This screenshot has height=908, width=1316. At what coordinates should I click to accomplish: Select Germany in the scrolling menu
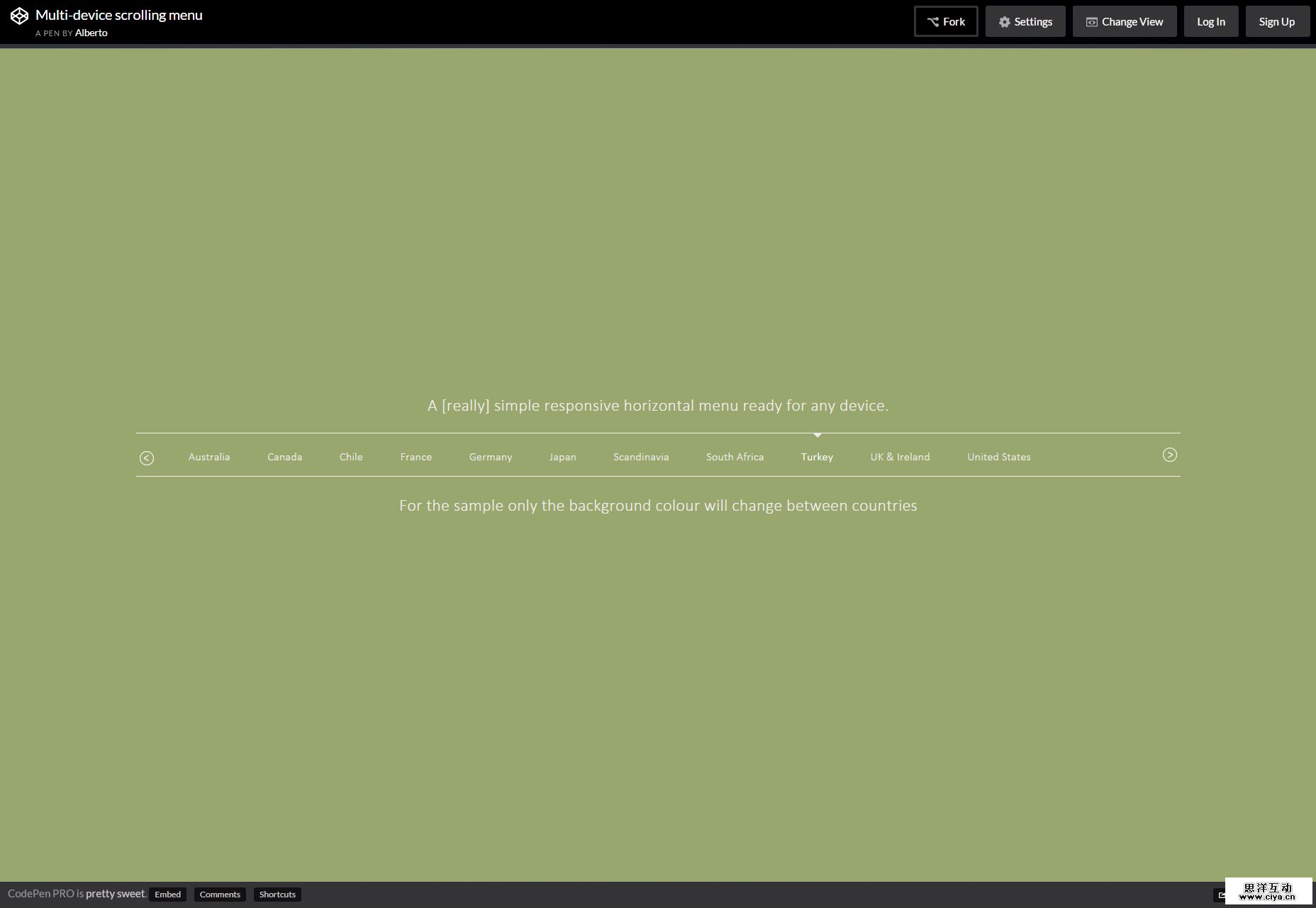point(490,457)
